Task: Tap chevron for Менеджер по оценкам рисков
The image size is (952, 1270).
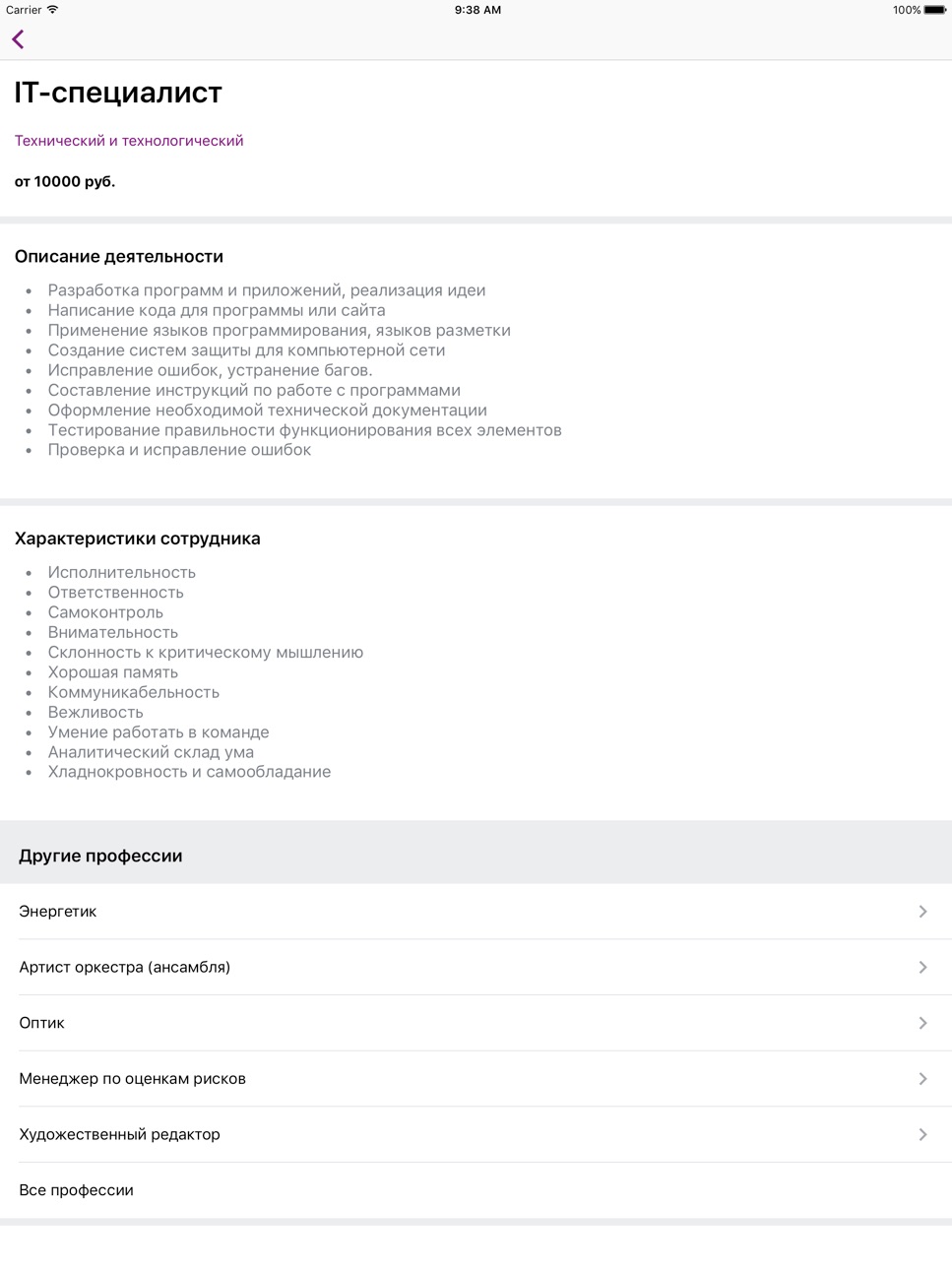Action: point(922,1079)
